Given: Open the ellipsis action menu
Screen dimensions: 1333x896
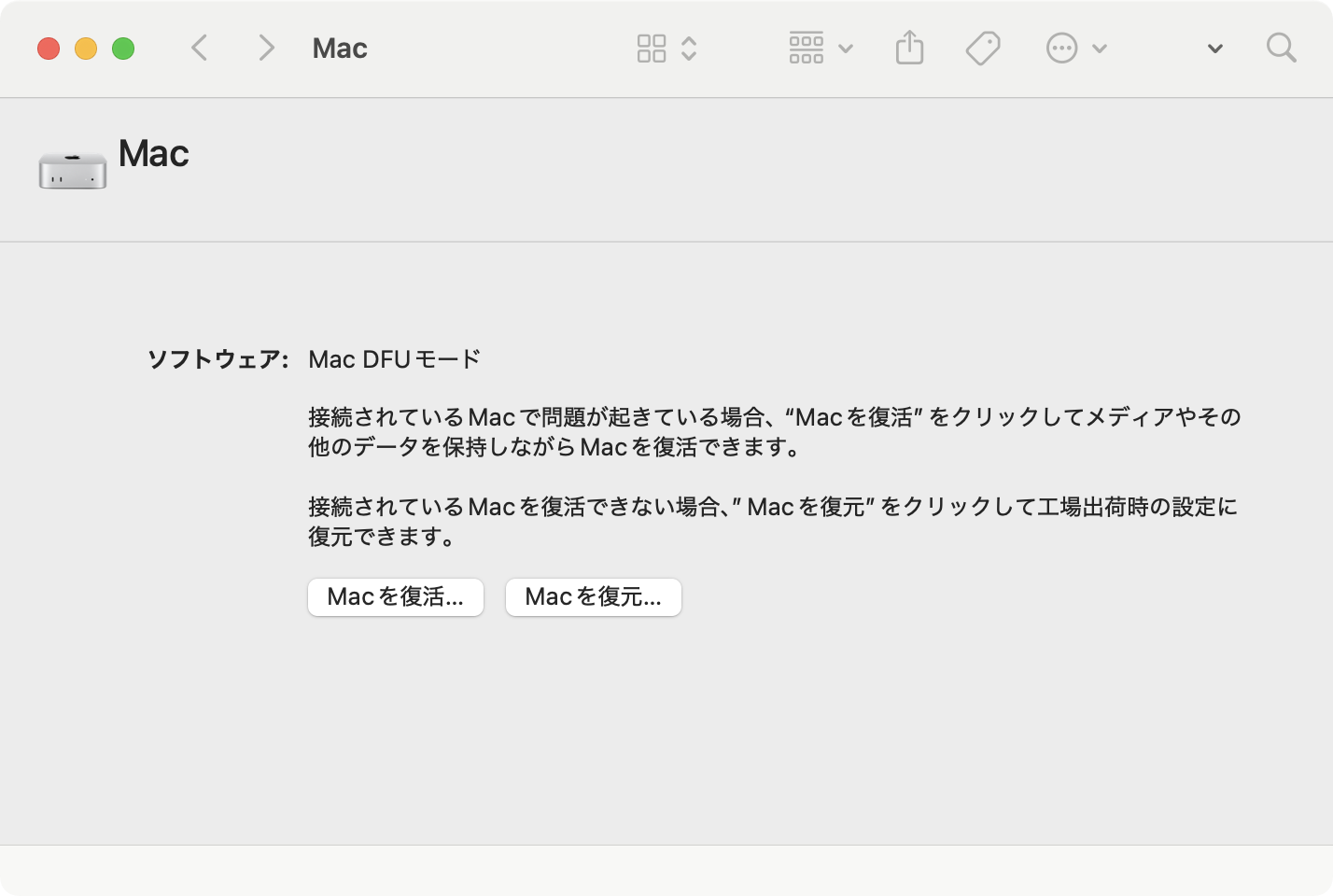Looking at the screenshot, I should pyautogui.click(x=1062, y=49).
